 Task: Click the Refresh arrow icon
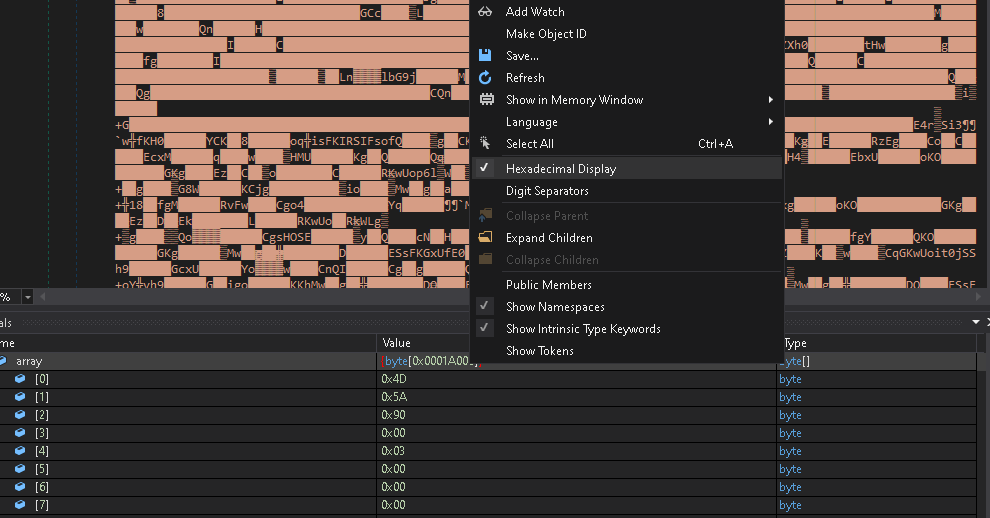(486, 78)
